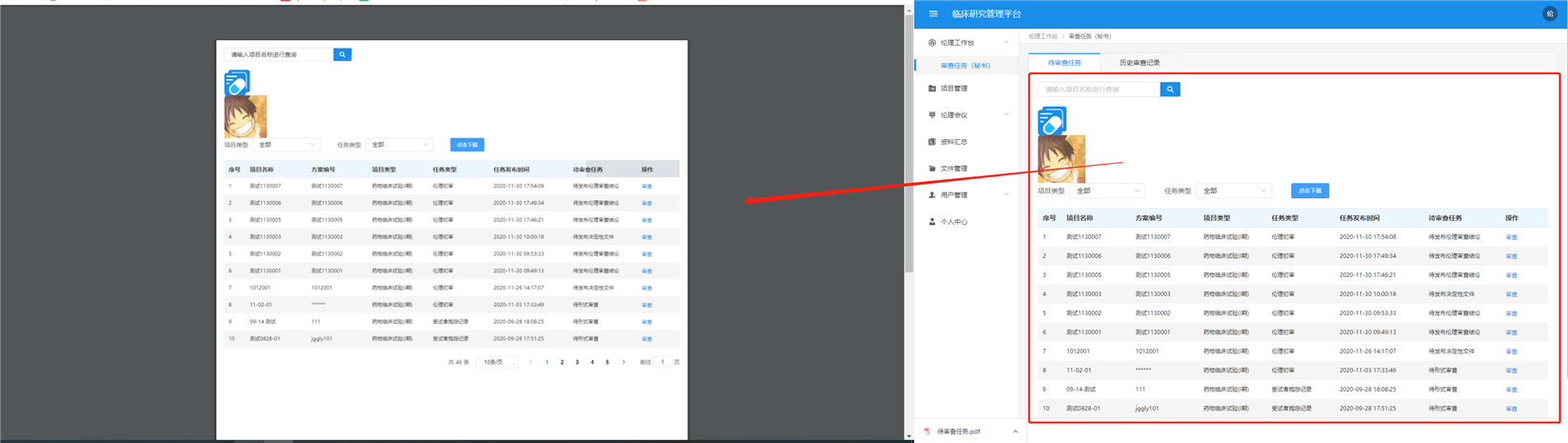Click the search input in PDF preview
Image resolution: width=1568 pixels, height=443 pixels.
pos(279,54)
